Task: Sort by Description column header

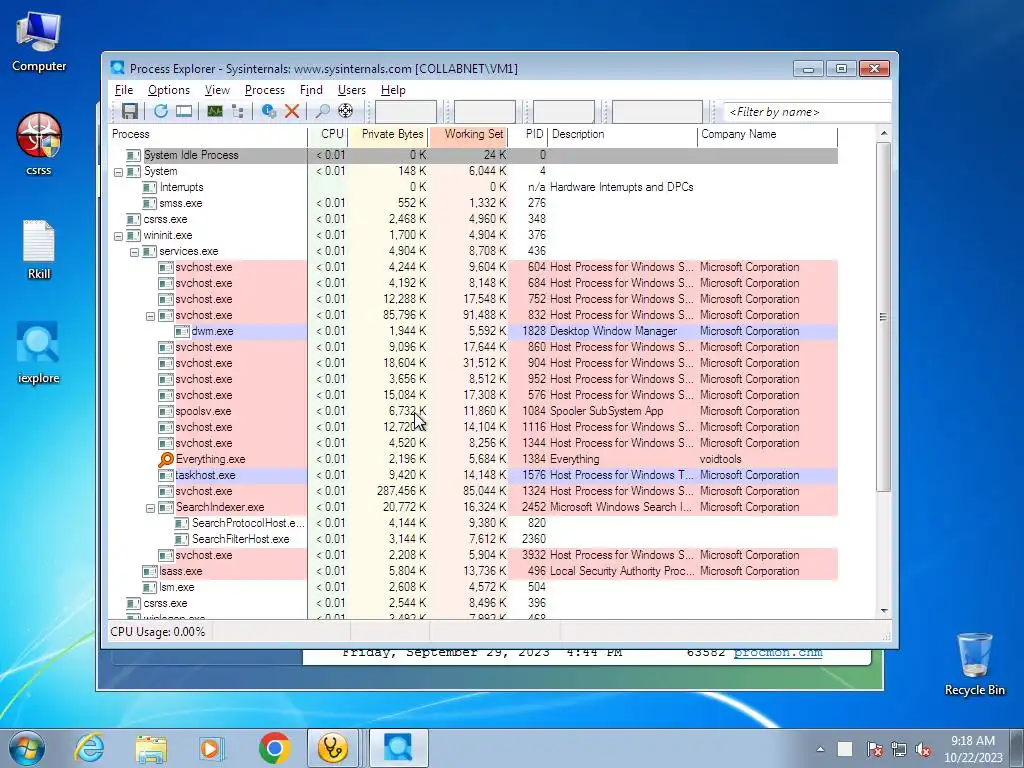Action: [622, 135]
